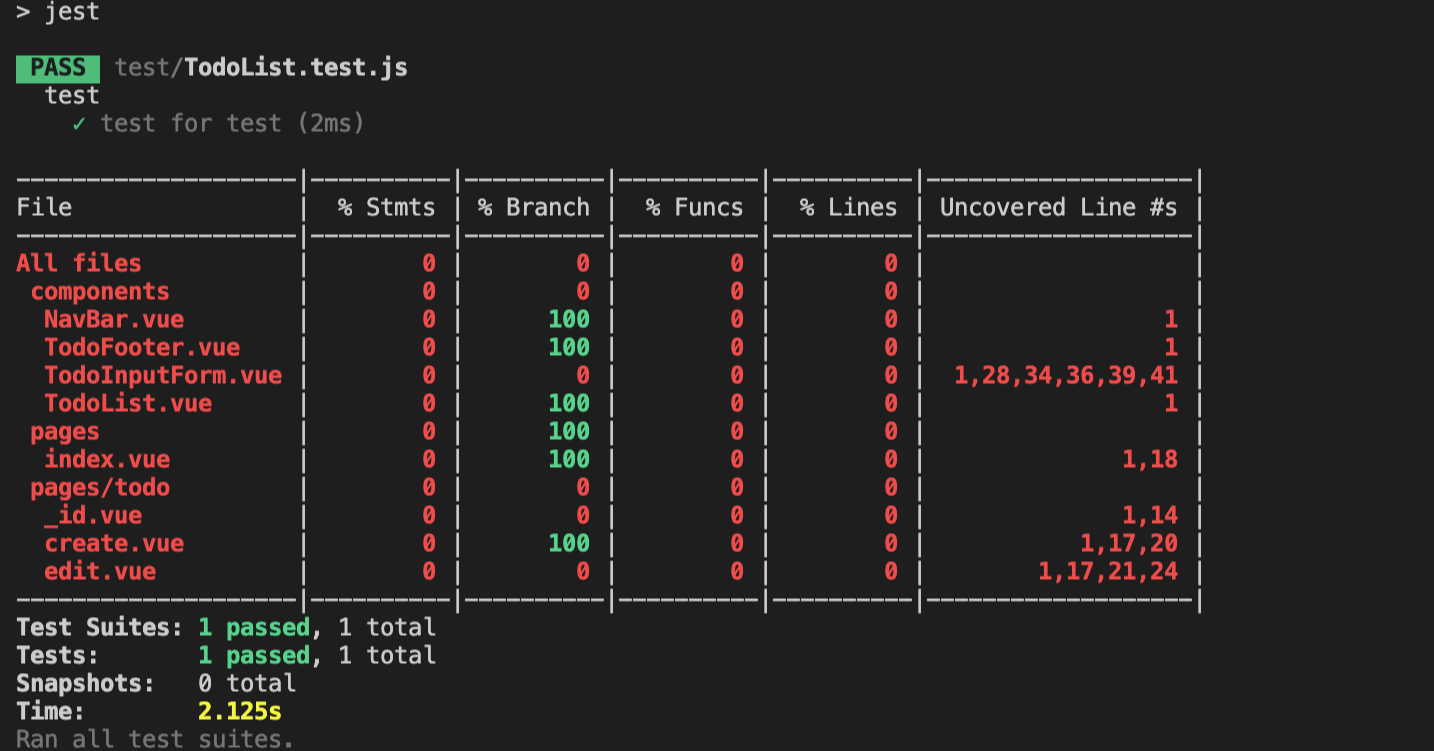Select the 'pages/todo' directory row label
This screenshot has height=751, width=1434.
pos(100,488)
